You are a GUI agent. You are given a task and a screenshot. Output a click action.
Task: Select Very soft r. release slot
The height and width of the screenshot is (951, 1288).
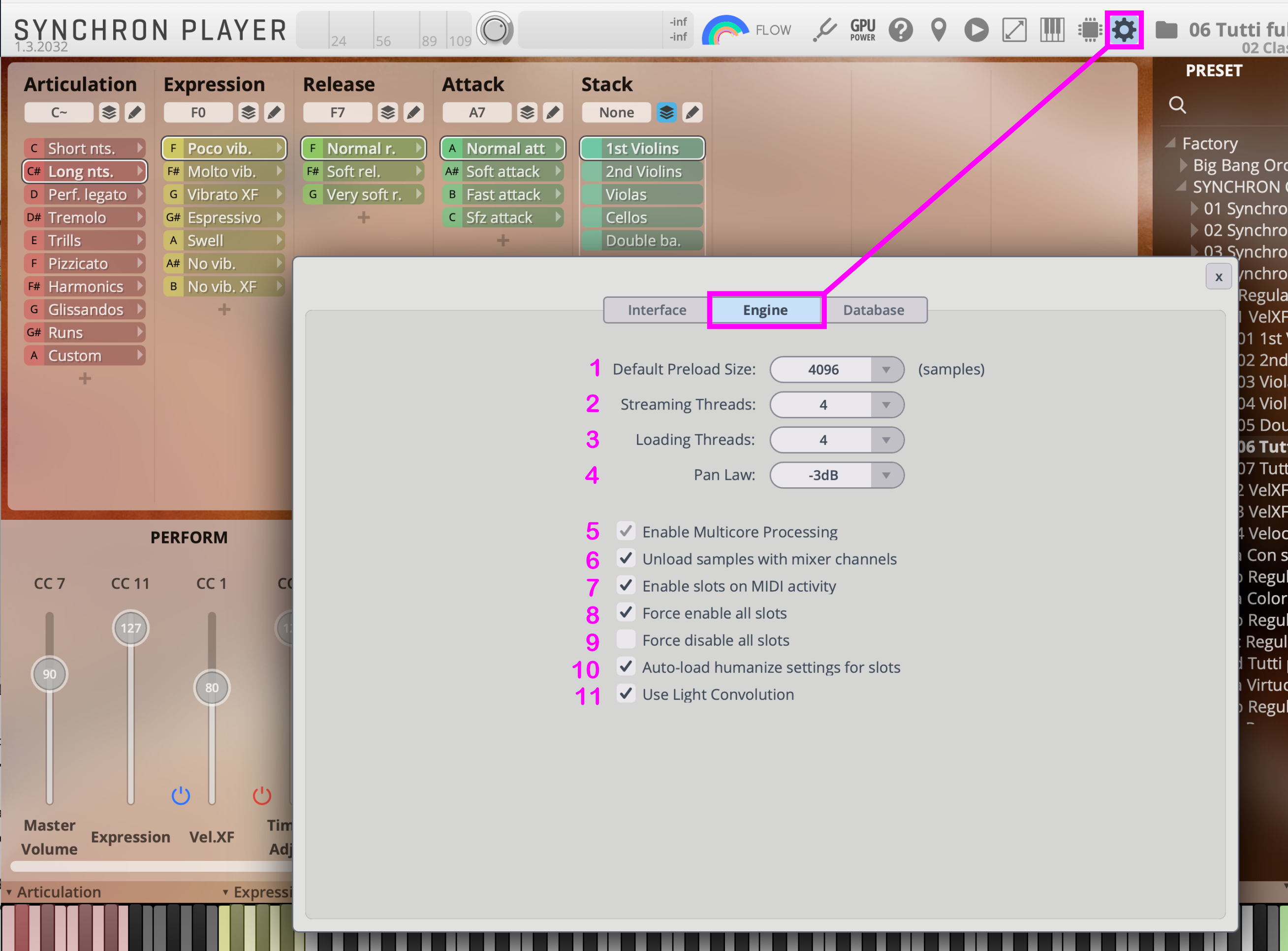(x=363, y=194)
